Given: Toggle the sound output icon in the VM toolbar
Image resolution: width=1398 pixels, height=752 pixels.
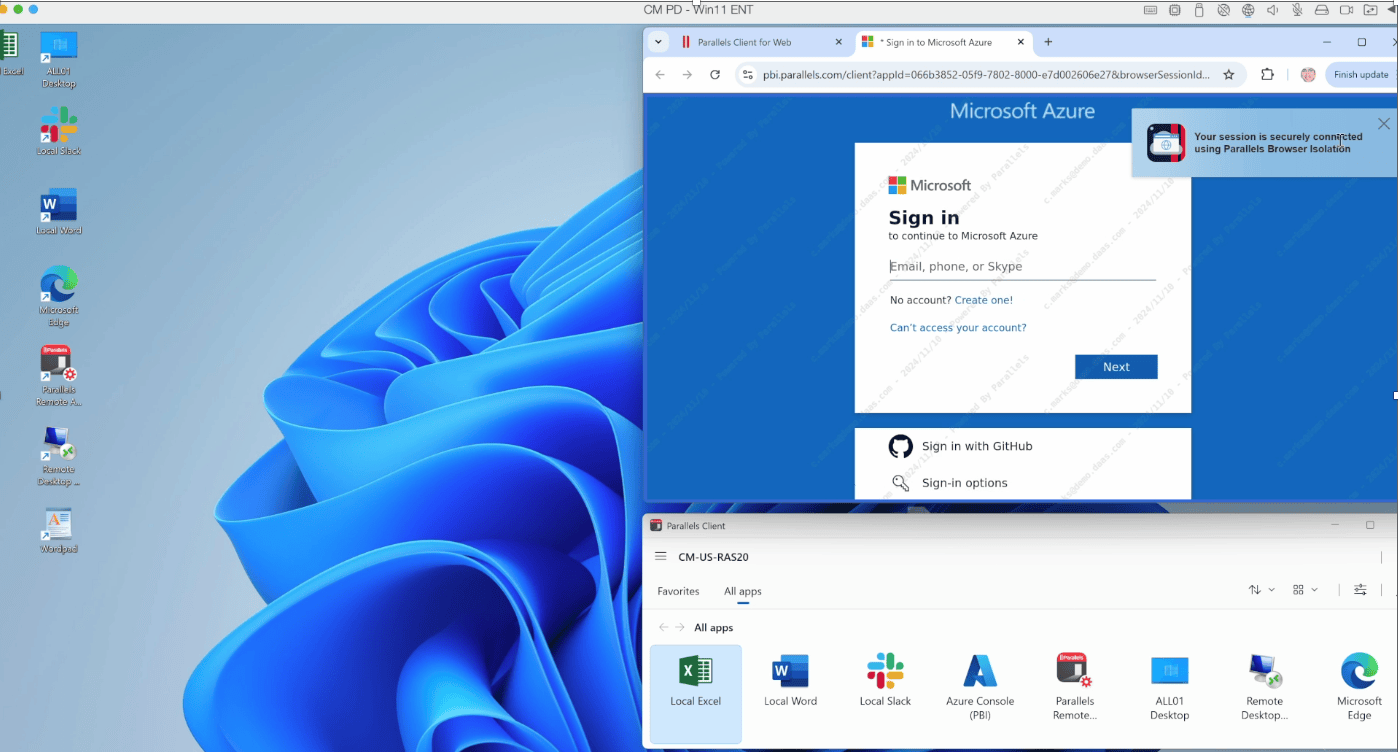Looking at the screenshot, I should (x=1272, y=10).
